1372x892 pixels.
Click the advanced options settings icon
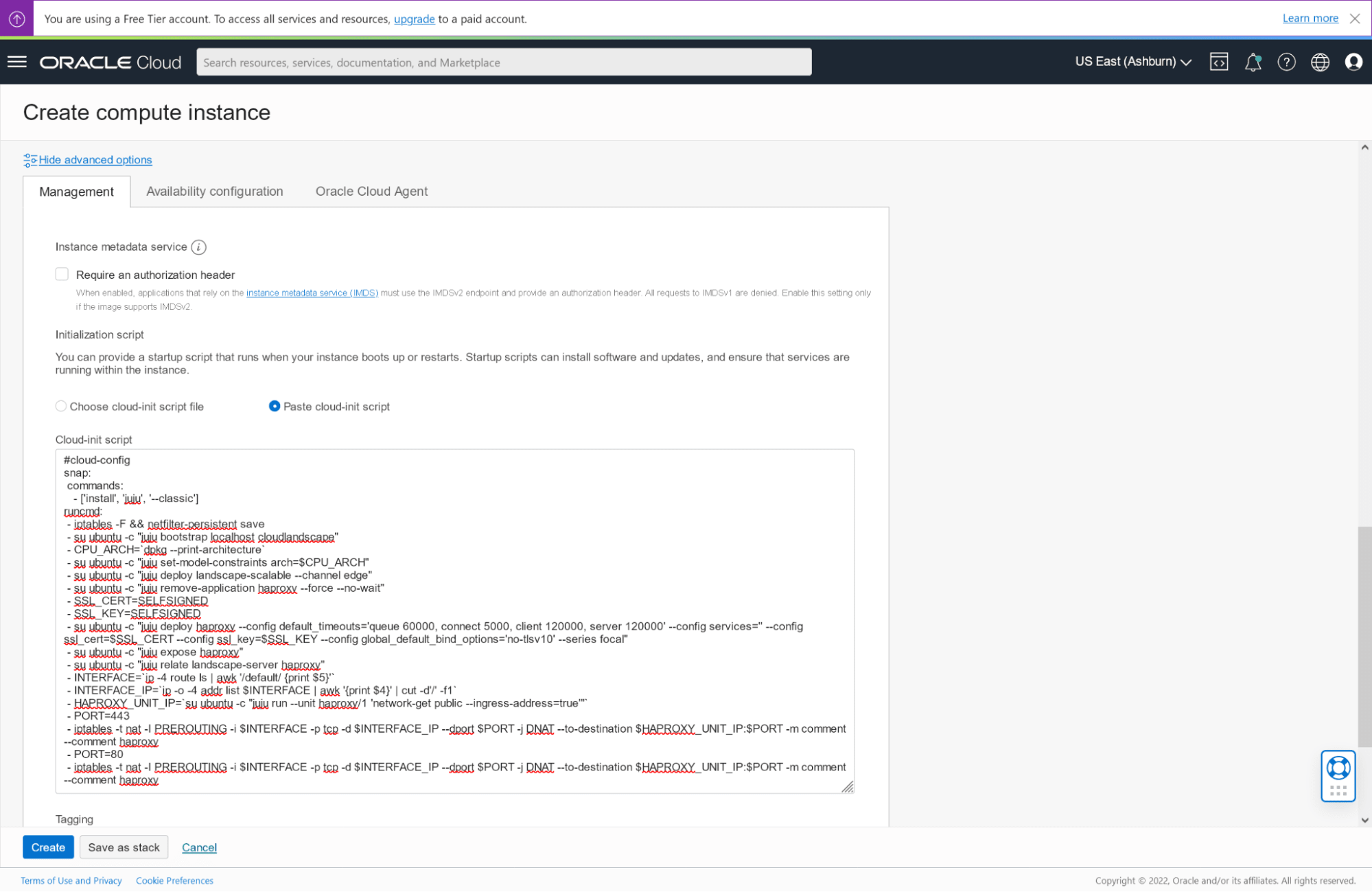[x=30, y=160]
